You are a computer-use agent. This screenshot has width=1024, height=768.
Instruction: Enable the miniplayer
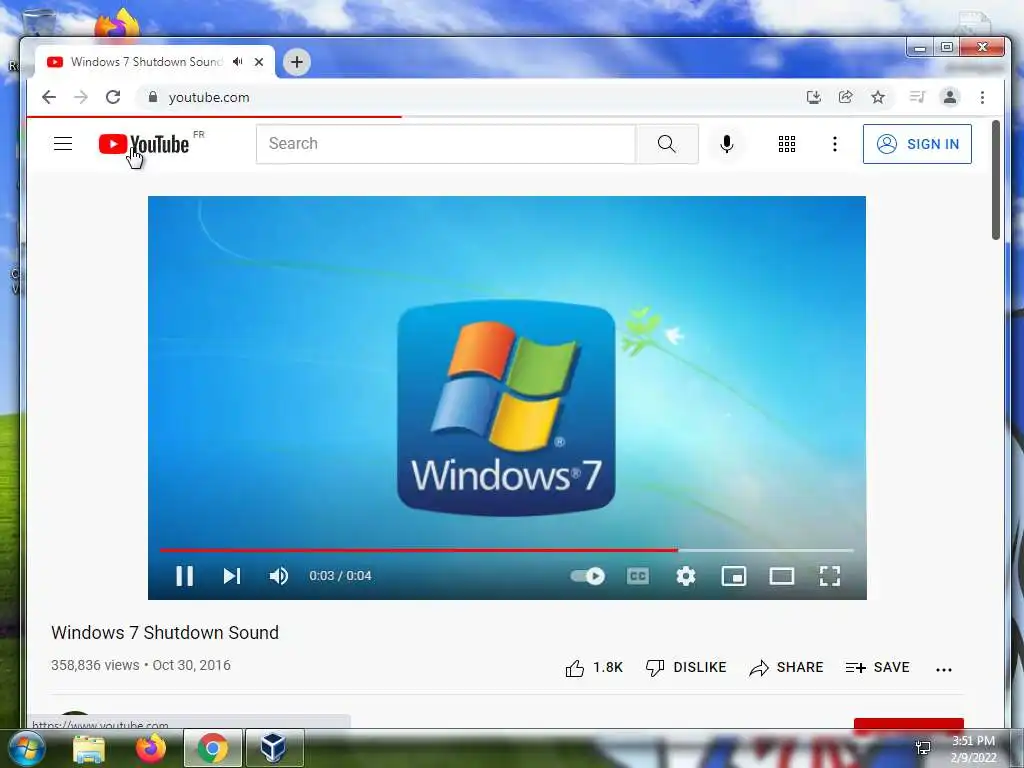[733, 576]
